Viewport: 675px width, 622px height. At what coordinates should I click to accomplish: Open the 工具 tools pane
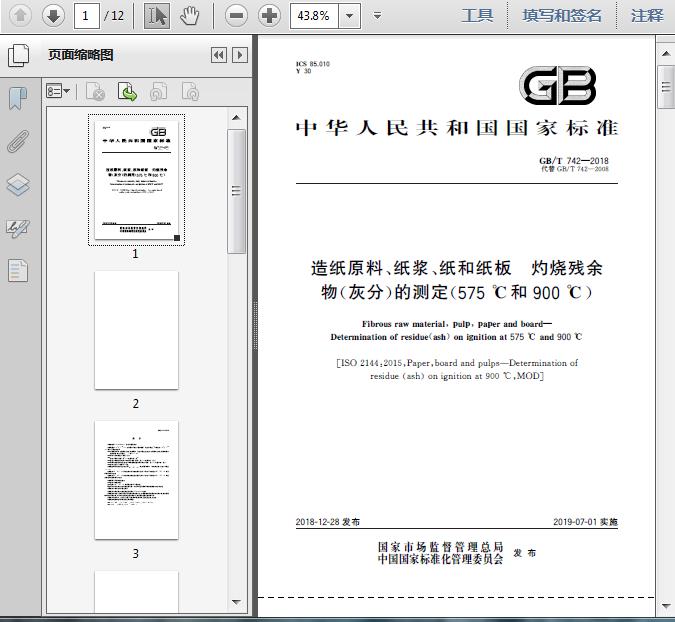[477, 16]
